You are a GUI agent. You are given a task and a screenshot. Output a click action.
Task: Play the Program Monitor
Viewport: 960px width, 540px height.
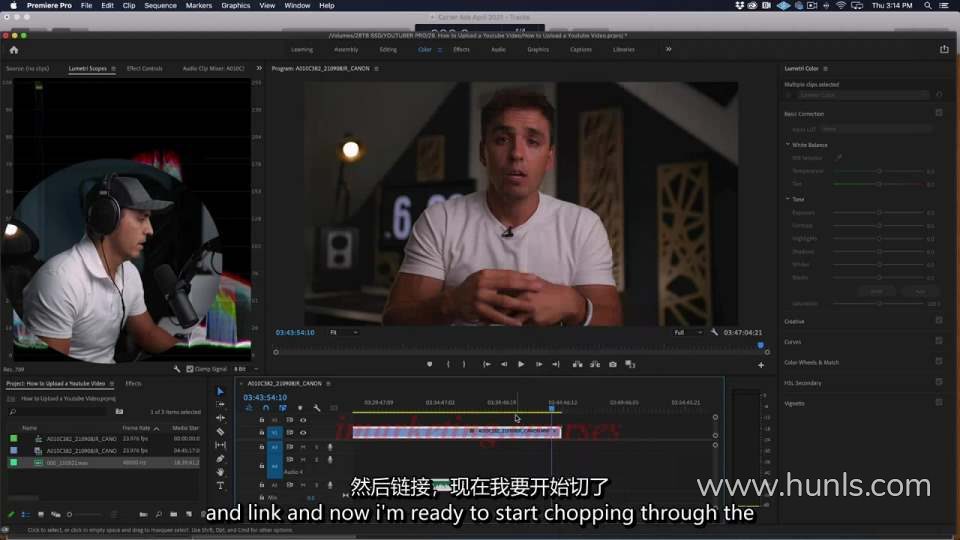point(521,364)
